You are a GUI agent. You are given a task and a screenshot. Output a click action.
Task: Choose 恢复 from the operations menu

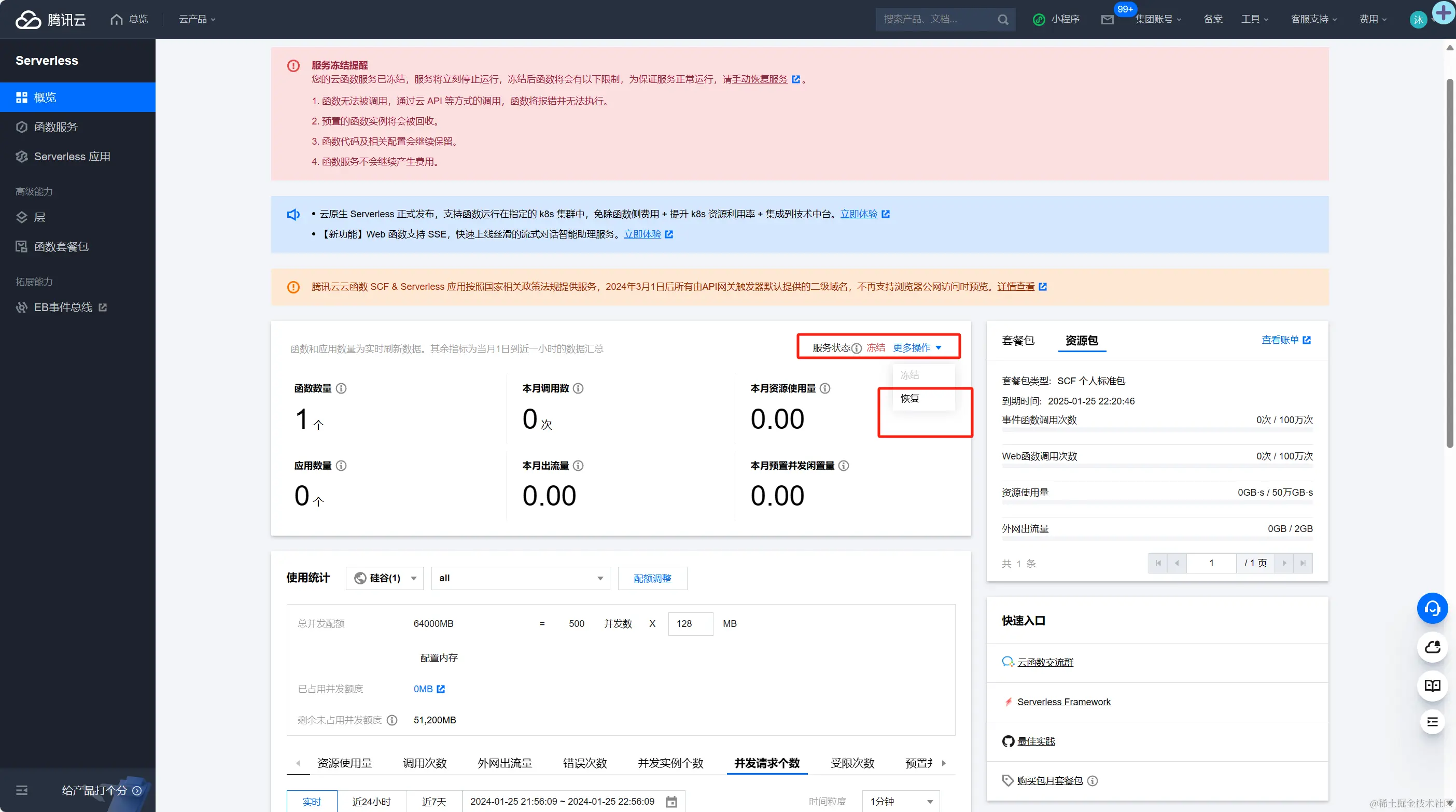pyautogui.click(x=909, y=398)
